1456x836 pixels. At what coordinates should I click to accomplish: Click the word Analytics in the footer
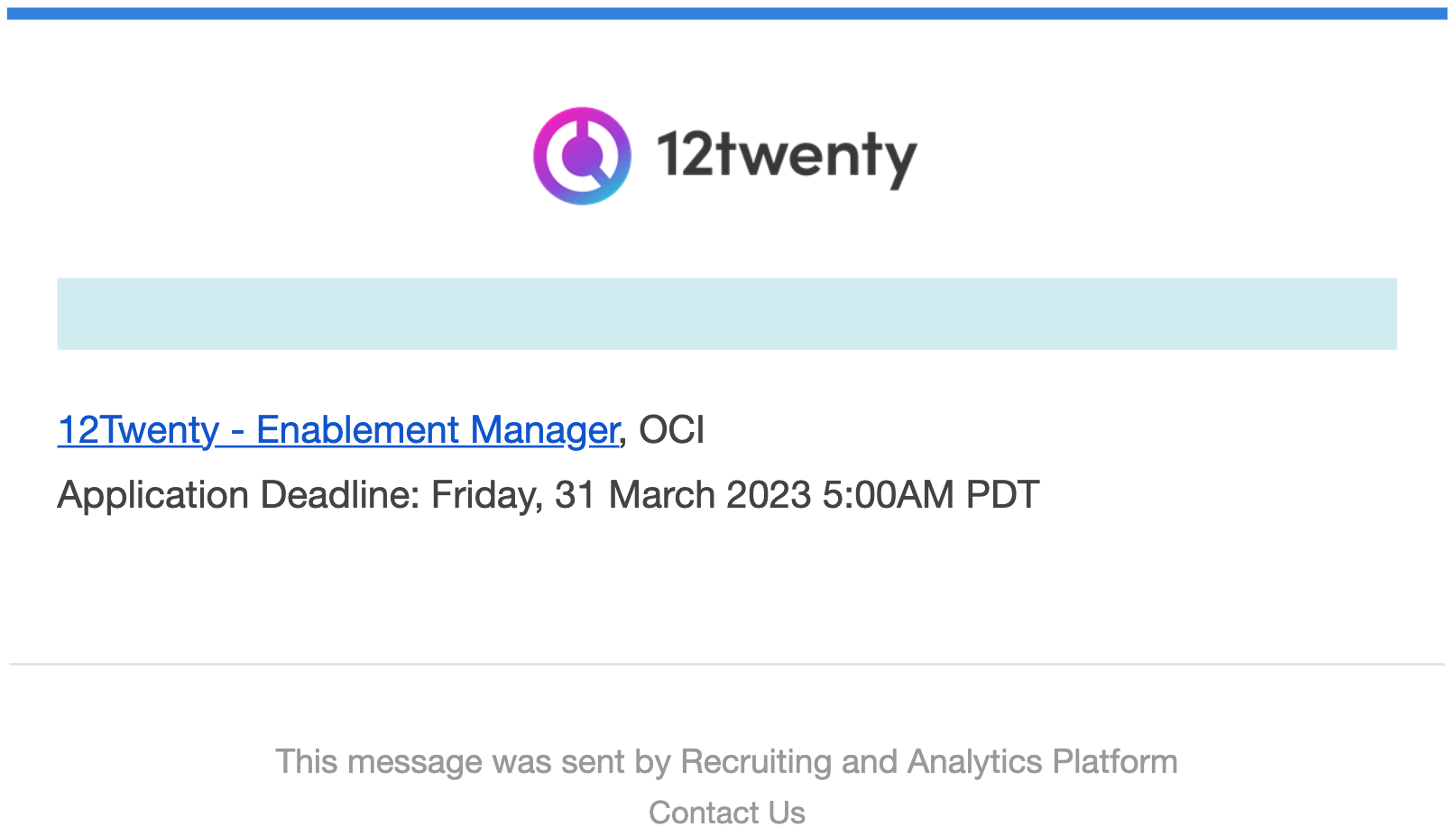(x=975, y=762)
